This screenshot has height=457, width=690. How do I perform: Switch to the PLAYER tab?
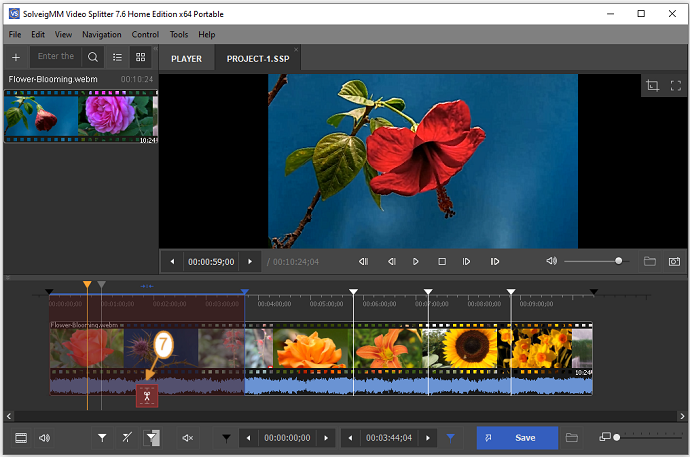point(187,58)
